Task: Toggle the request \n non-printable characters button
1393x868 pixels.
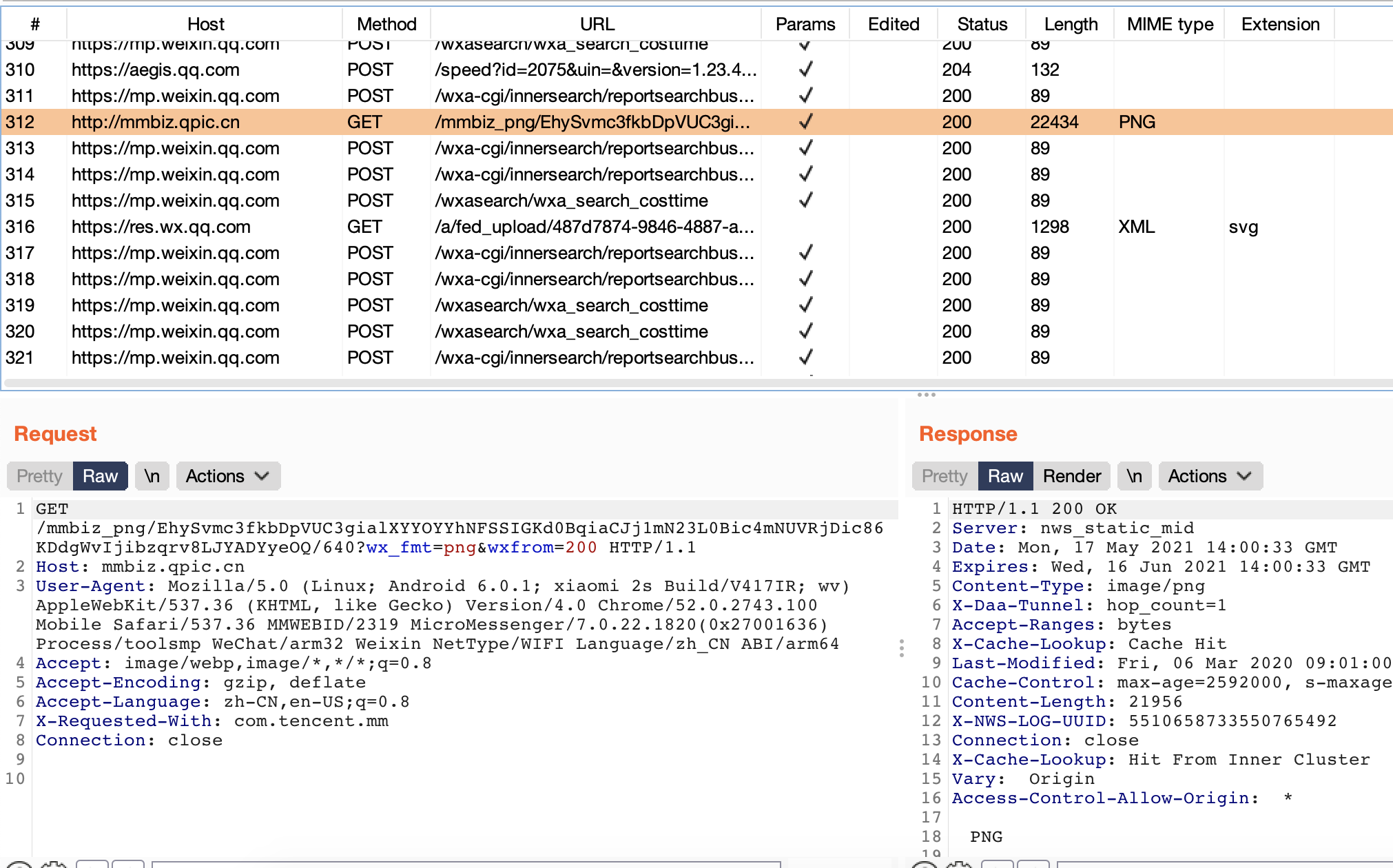Action: (x=152, y=476)
